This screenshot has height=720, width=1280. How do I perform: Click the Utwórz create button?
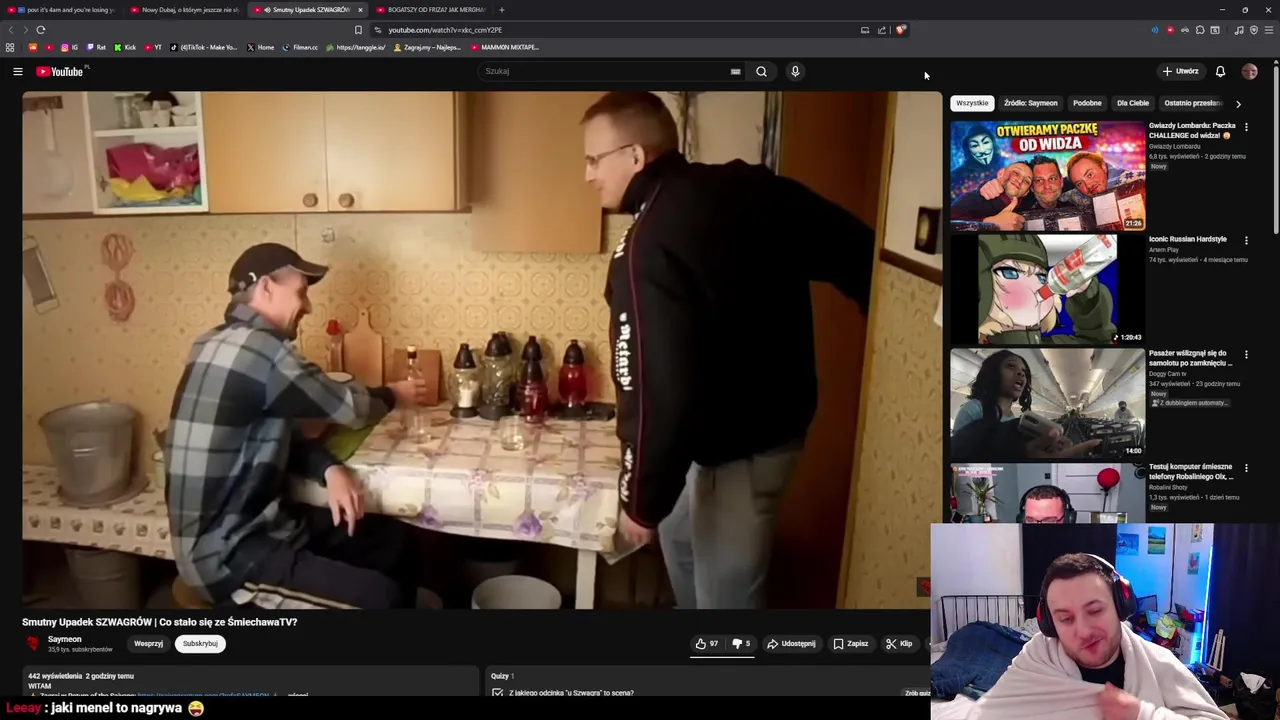pos(1181,71)
